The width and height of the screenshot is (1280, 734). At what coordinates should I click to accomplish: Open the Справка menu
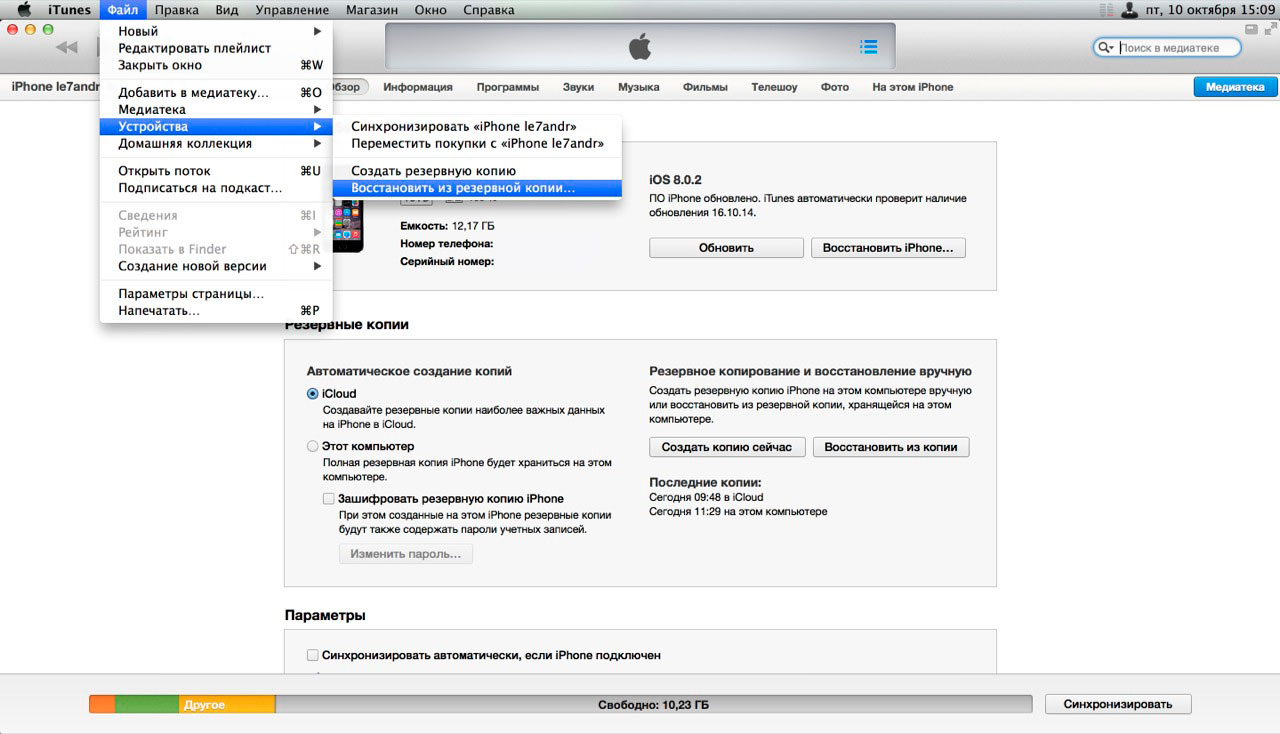[x=489, y=10]
